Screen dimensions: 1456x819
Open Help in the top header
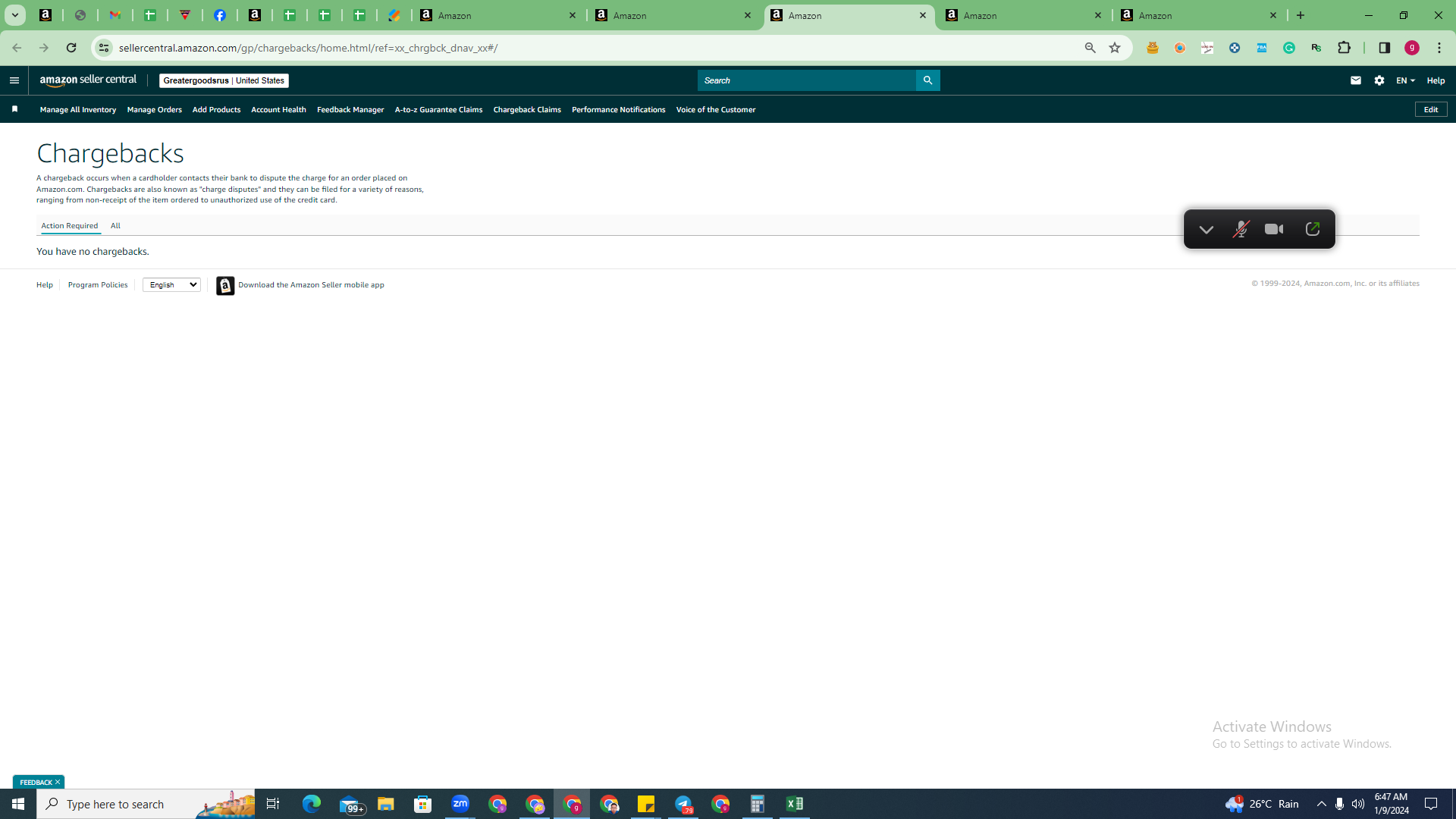1436,80
